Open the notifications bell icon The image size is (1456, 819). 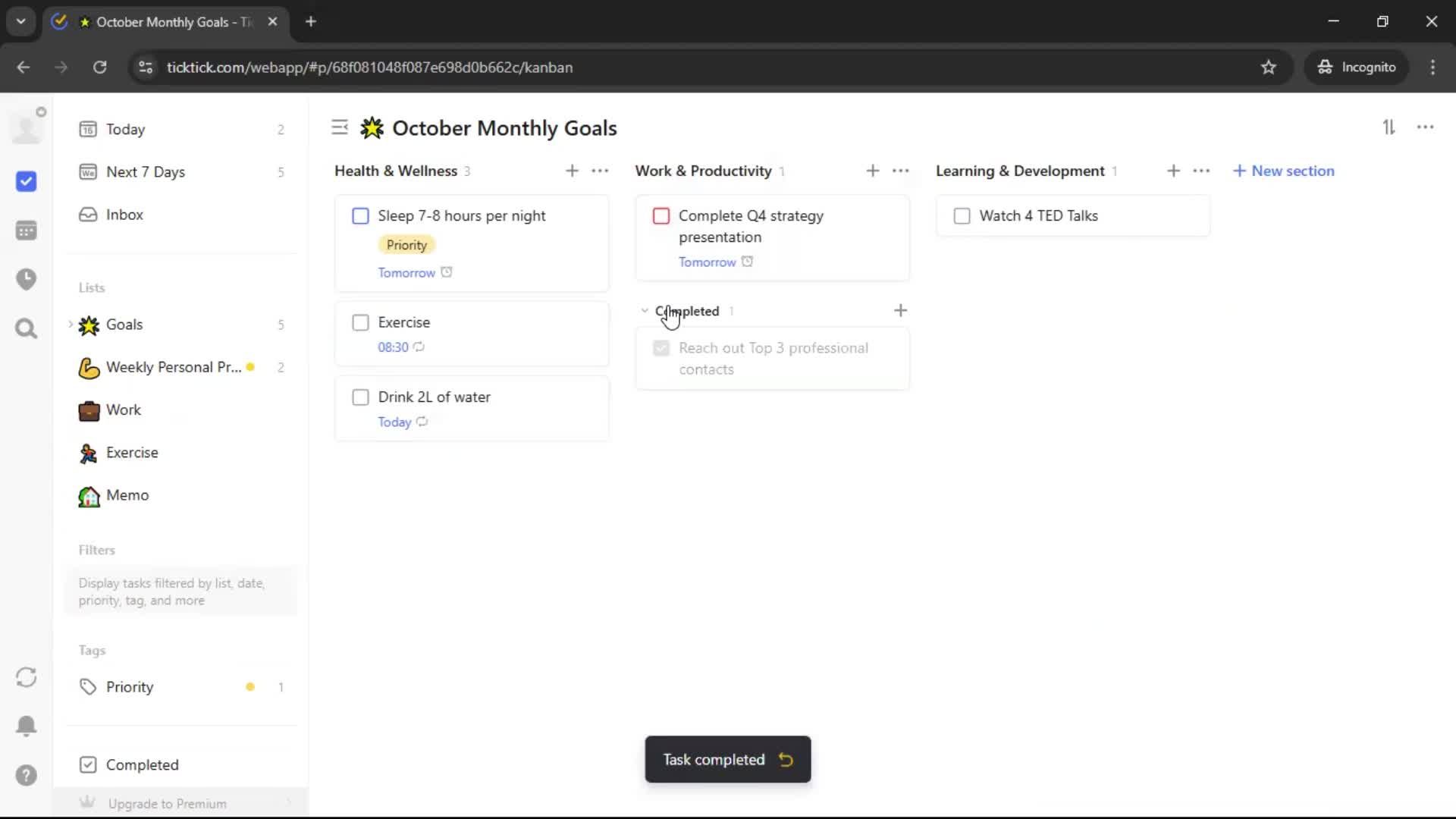tap(26, 726)
